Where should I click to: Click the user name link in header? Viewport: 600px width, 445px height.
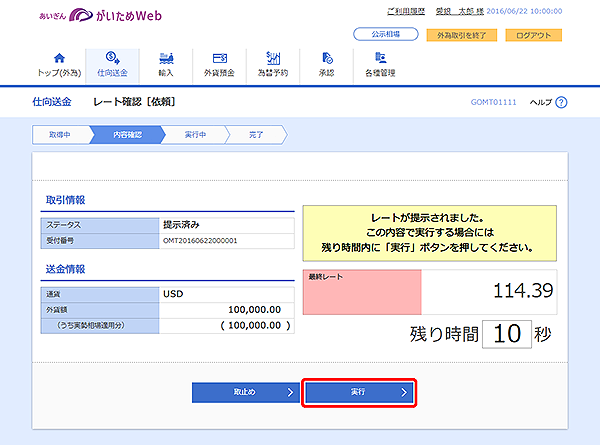460,11
